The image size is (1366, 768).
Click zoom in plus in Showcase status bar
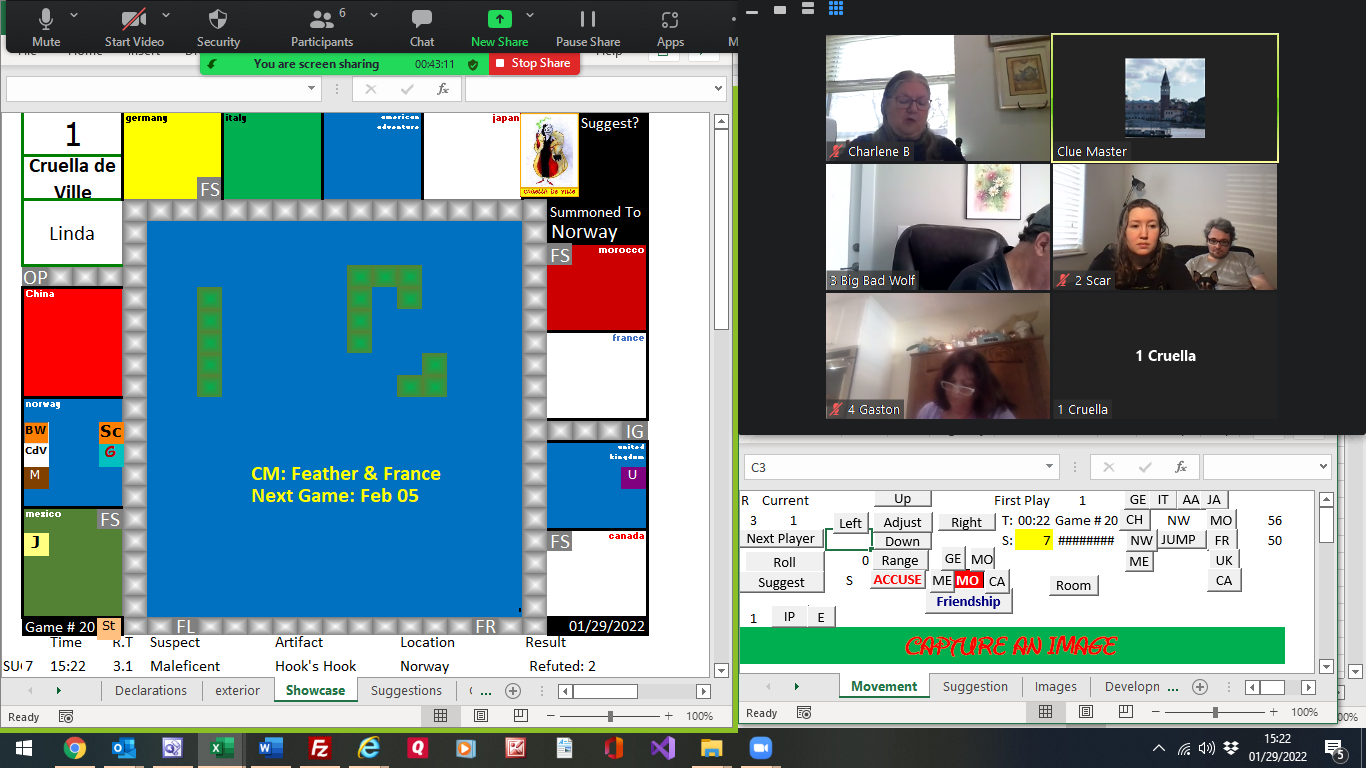point(668,716)
